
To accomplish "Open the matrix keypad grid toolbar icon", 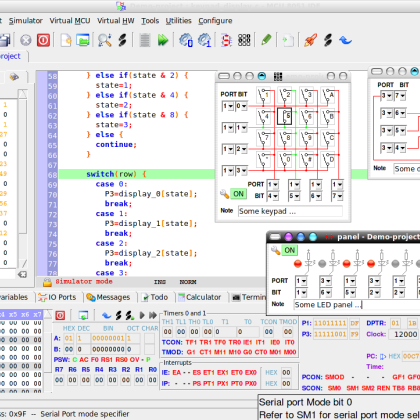I will 244,40.
